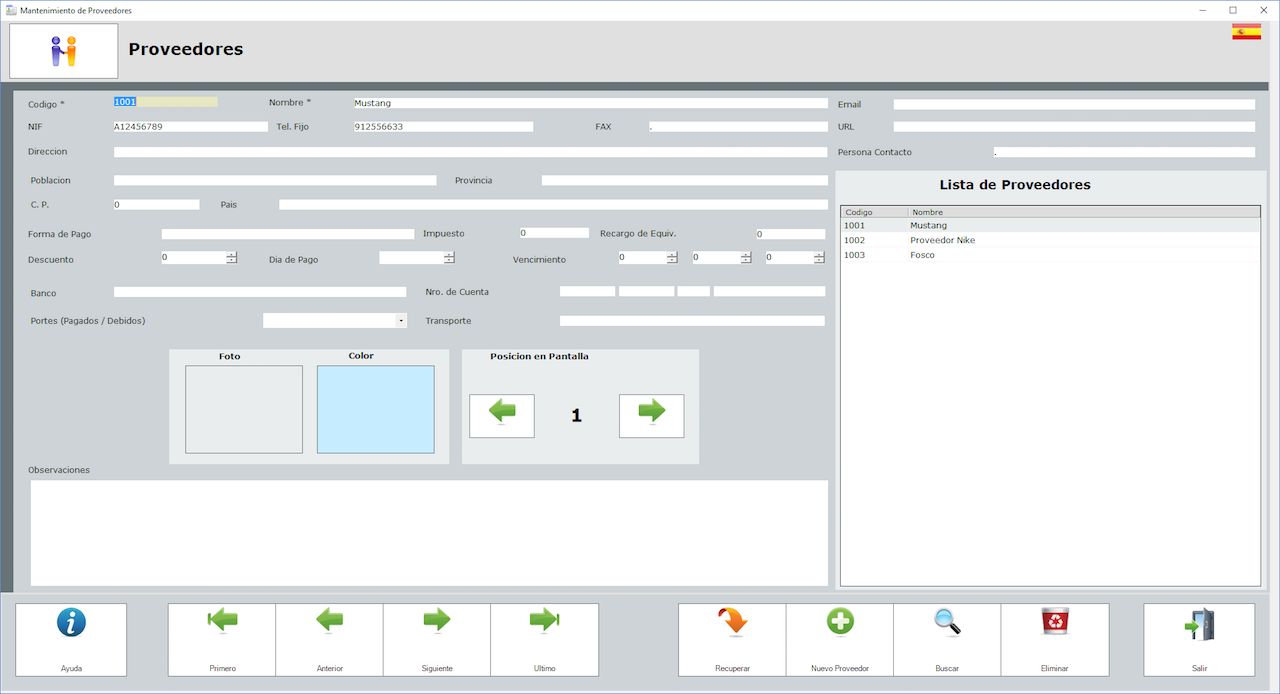Viewport: 1280px width, 694px height.
Task: Open Buscar magnifying glass search
Action: [947, 639]
